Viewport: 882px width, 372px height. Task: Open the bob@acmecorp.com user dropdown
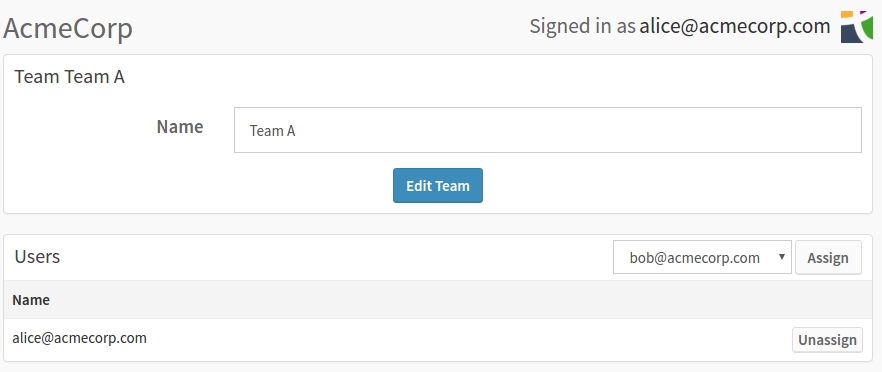702,258
